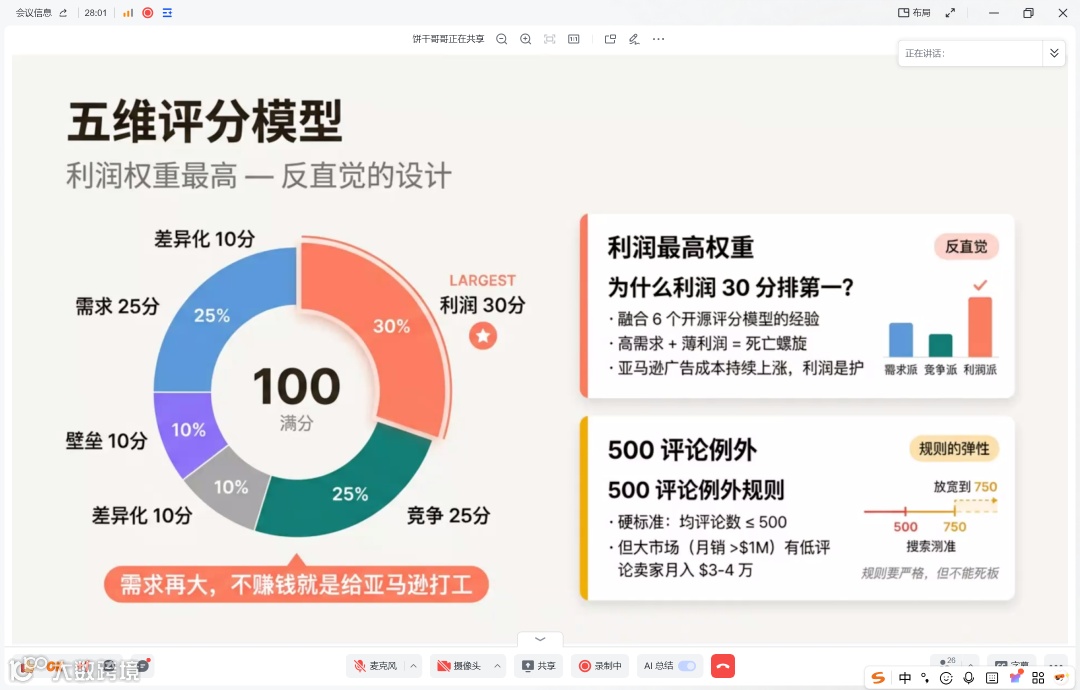Pop out the shared screen into separate window
1080x690 pixels.
click(x=610, y=39)
